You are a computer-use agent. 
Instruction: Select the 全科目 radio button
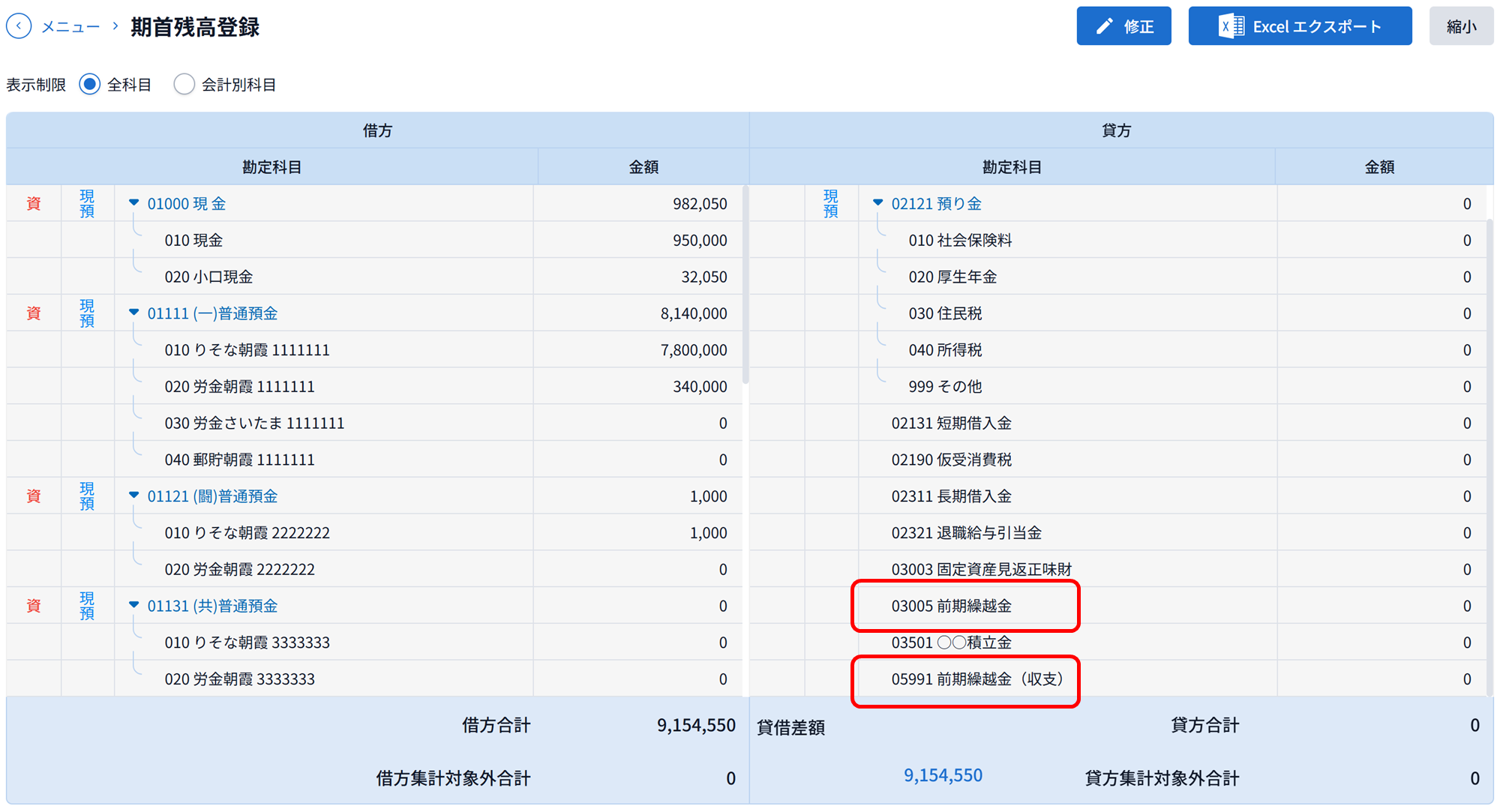coord(89,84)
